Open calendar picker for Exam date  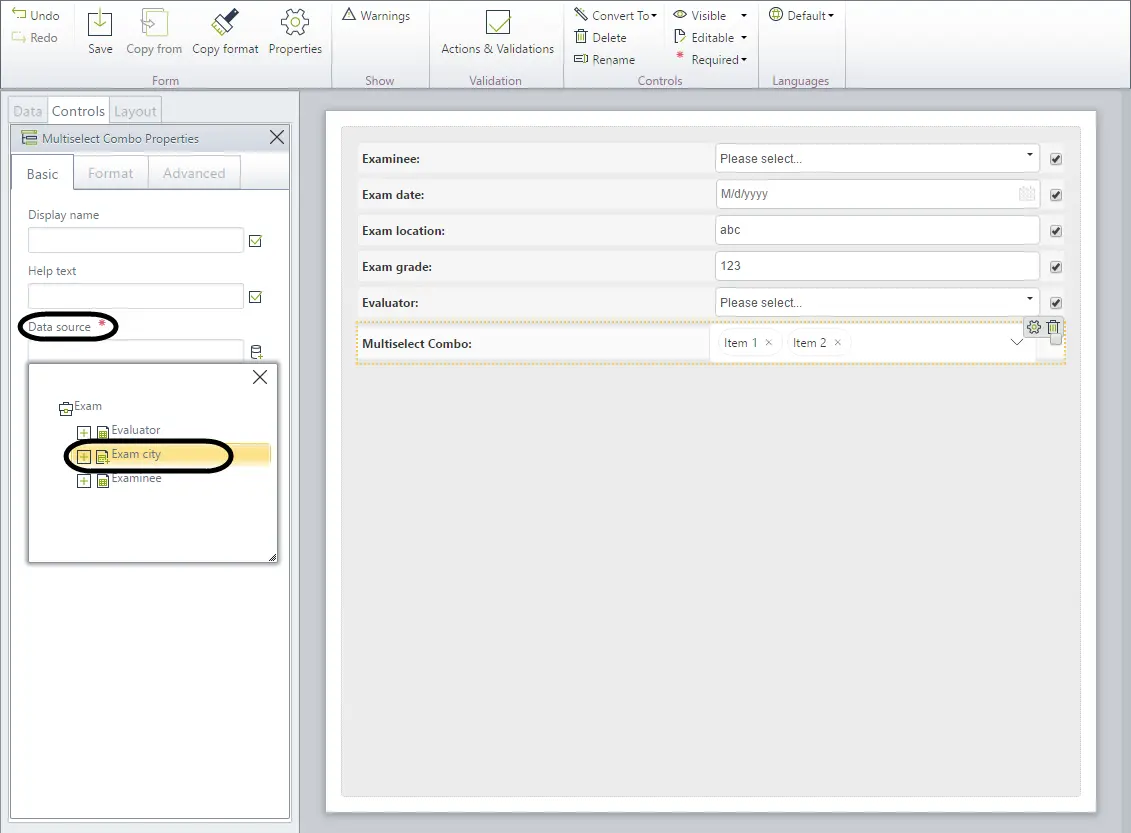[1026, 194]
